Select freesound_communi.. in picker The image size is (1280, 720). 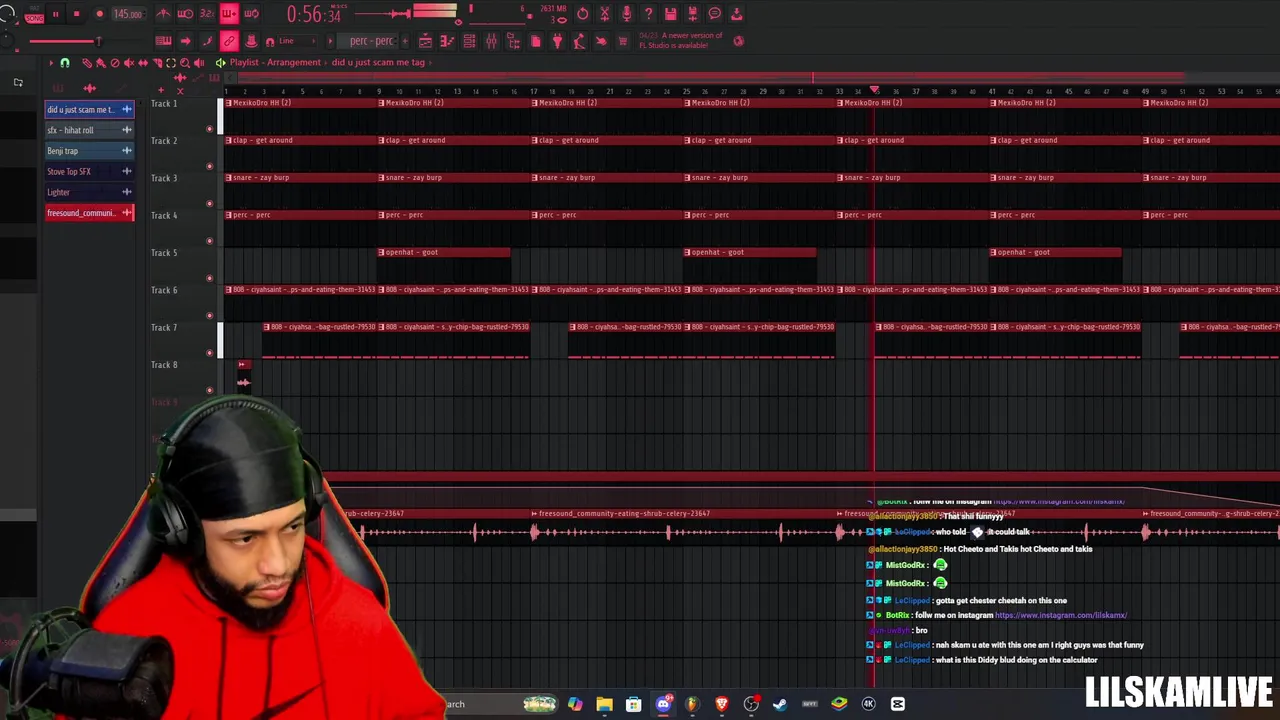click(x=89, y=213)
